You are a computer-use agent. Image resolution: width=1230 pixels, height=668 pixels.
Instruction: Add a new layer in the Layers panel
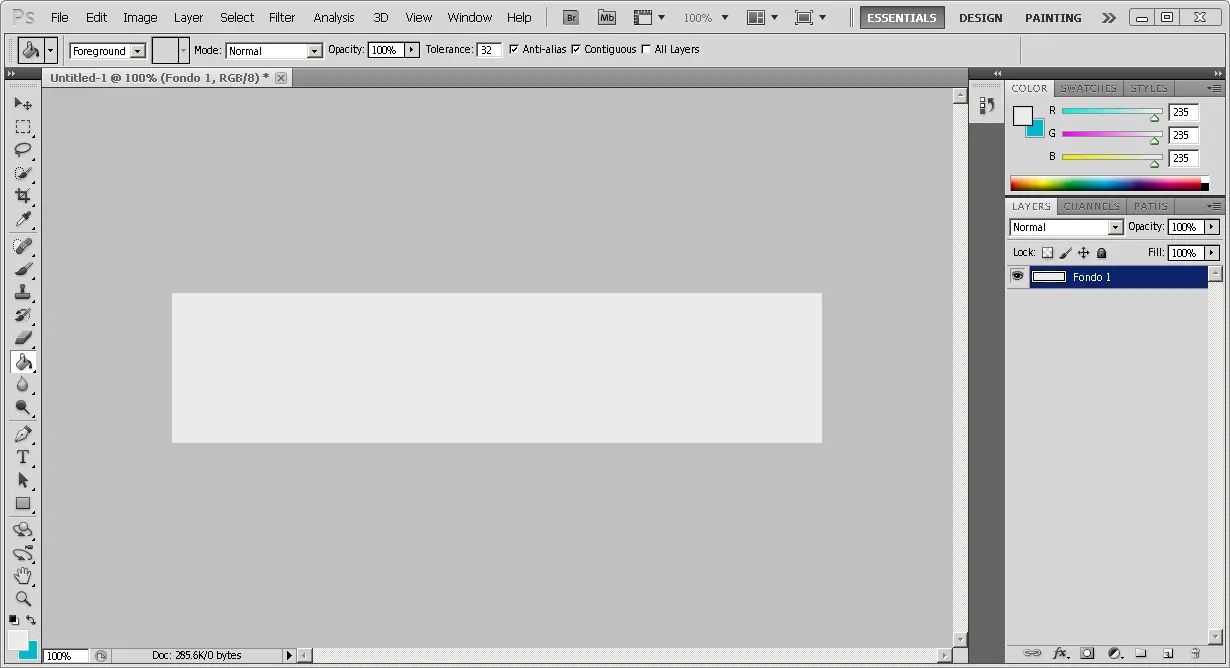pos(1167,652)
